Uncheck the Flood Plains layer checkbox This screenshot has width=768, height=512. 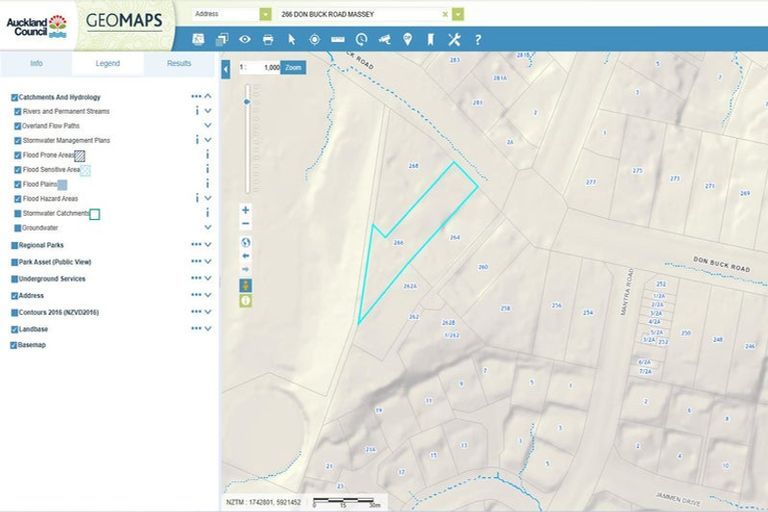click(x=18, y=185)
